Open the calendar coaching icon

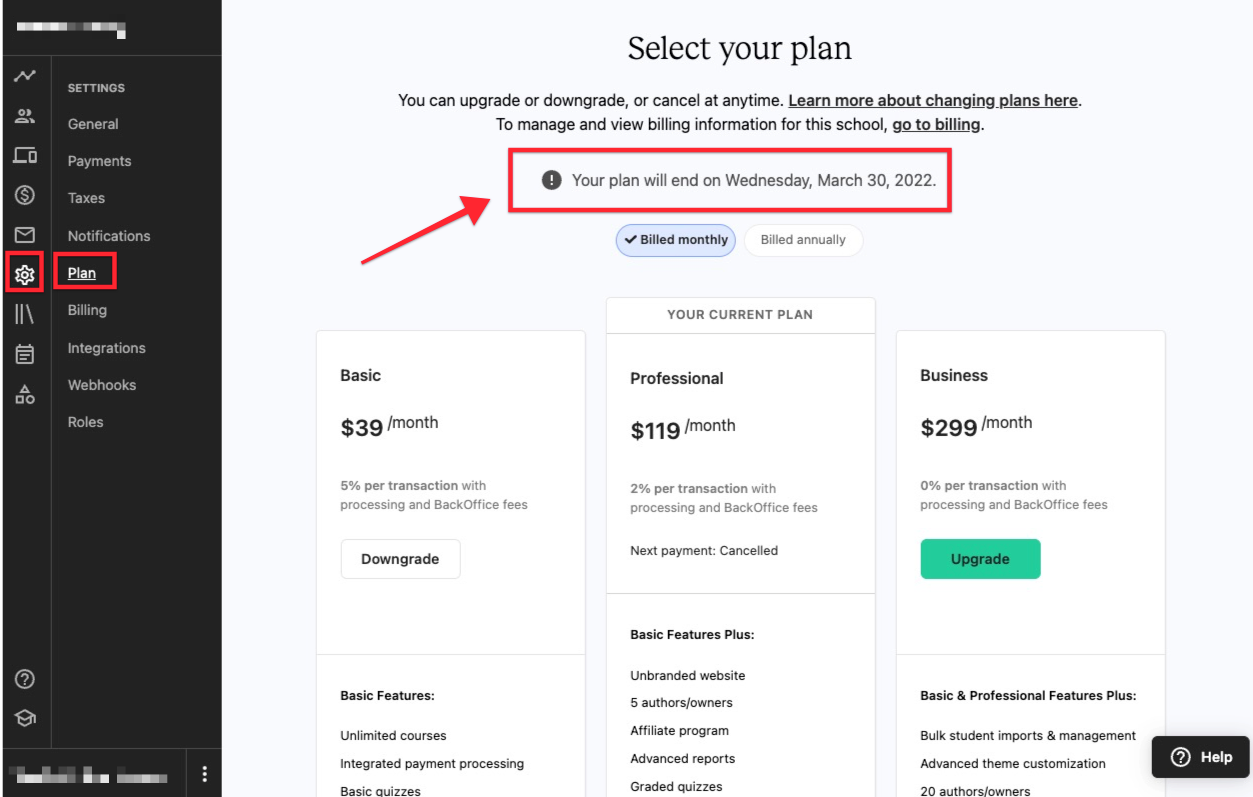coord(25,354)
